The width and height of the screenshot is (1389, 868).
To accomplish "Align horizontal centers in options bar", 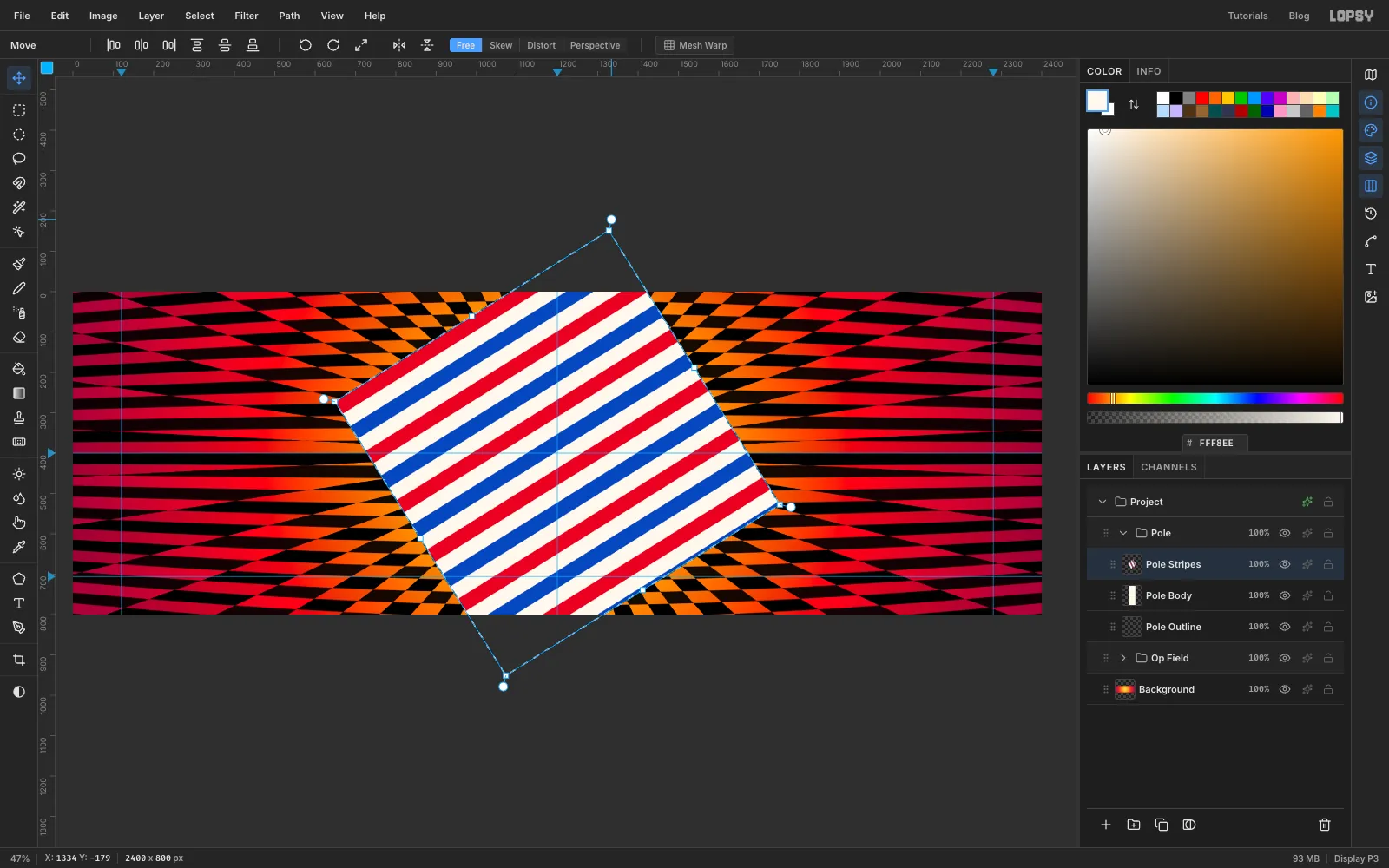I will pyautogui.click(x=142, y=45).
